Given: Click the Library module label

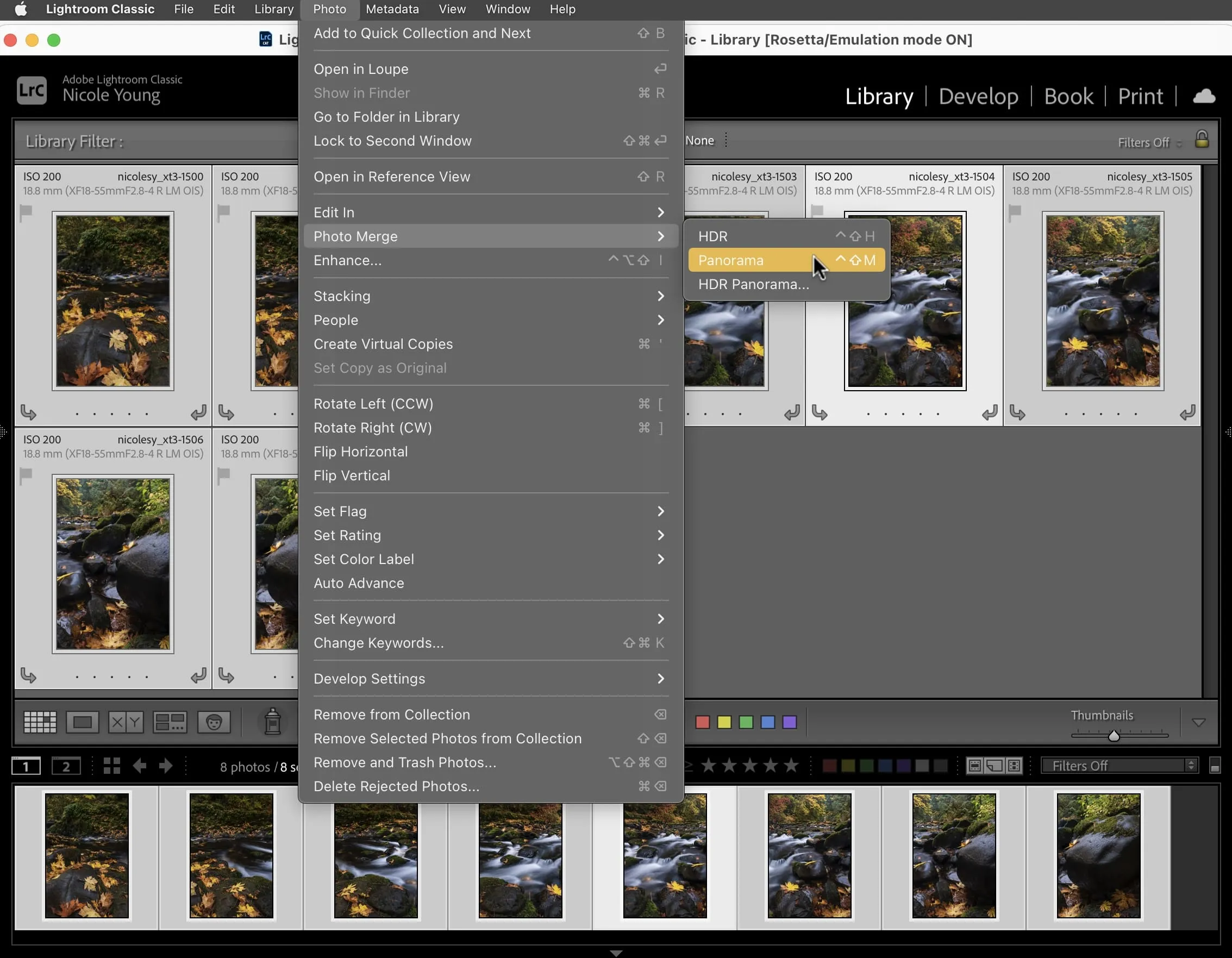Looking at the screenshot, I should point(879,96).
